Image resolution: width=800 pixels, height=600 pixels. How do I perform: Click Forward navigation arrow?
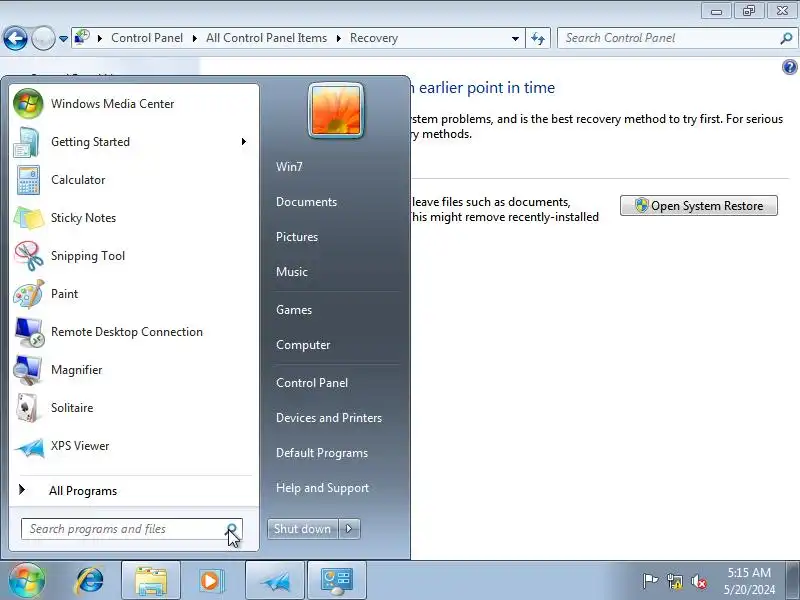[x=43, y=38]
